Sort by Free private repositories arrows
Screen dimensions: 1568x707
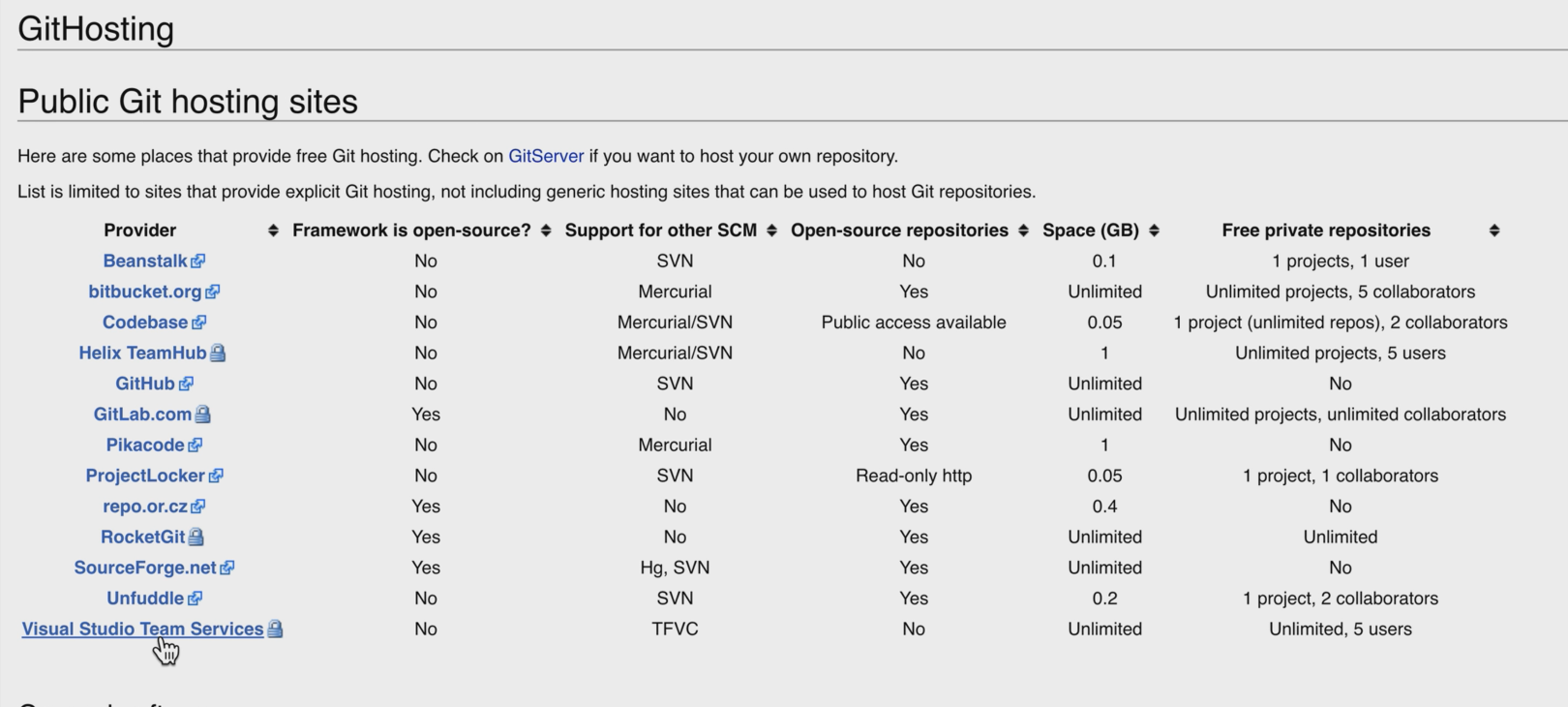pos(1494,231)
